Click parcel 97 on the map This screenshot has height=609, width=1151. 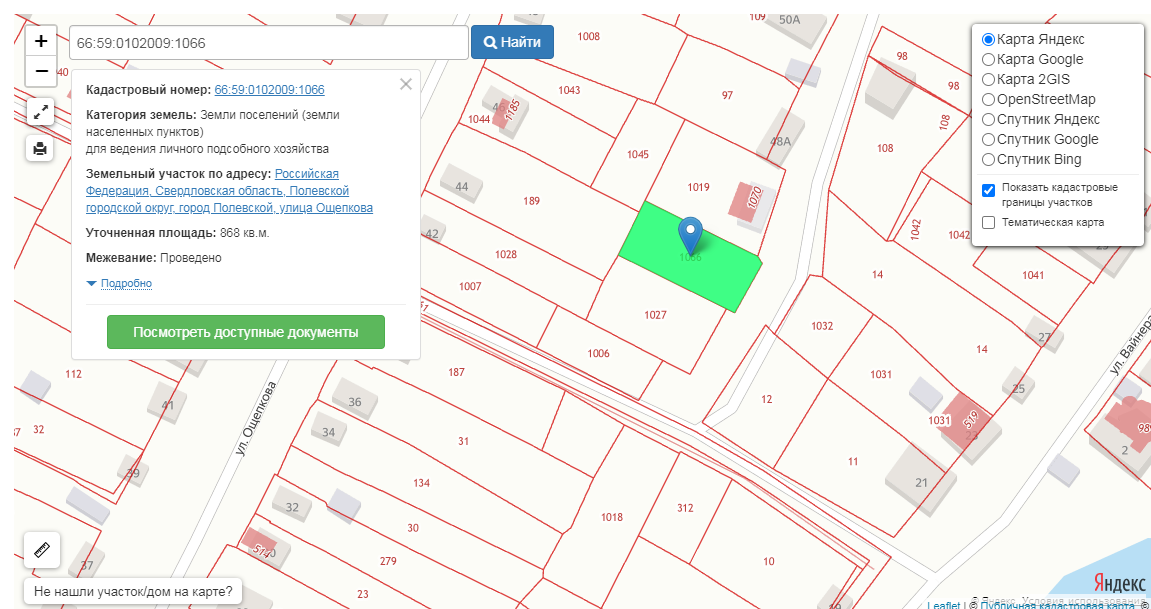(727, 95)
